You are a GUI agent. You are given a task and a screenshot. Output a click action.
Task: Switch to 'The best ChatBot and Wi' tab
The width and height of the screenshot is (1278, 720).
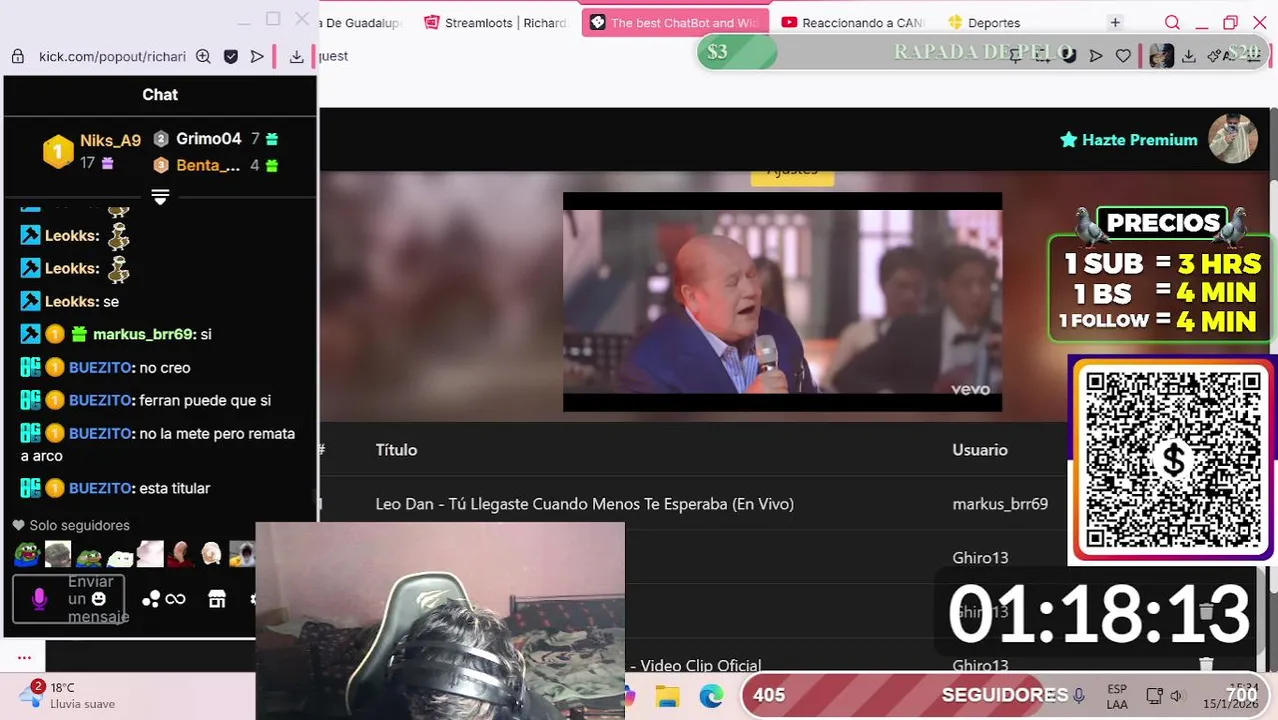(x=675, y=22)
